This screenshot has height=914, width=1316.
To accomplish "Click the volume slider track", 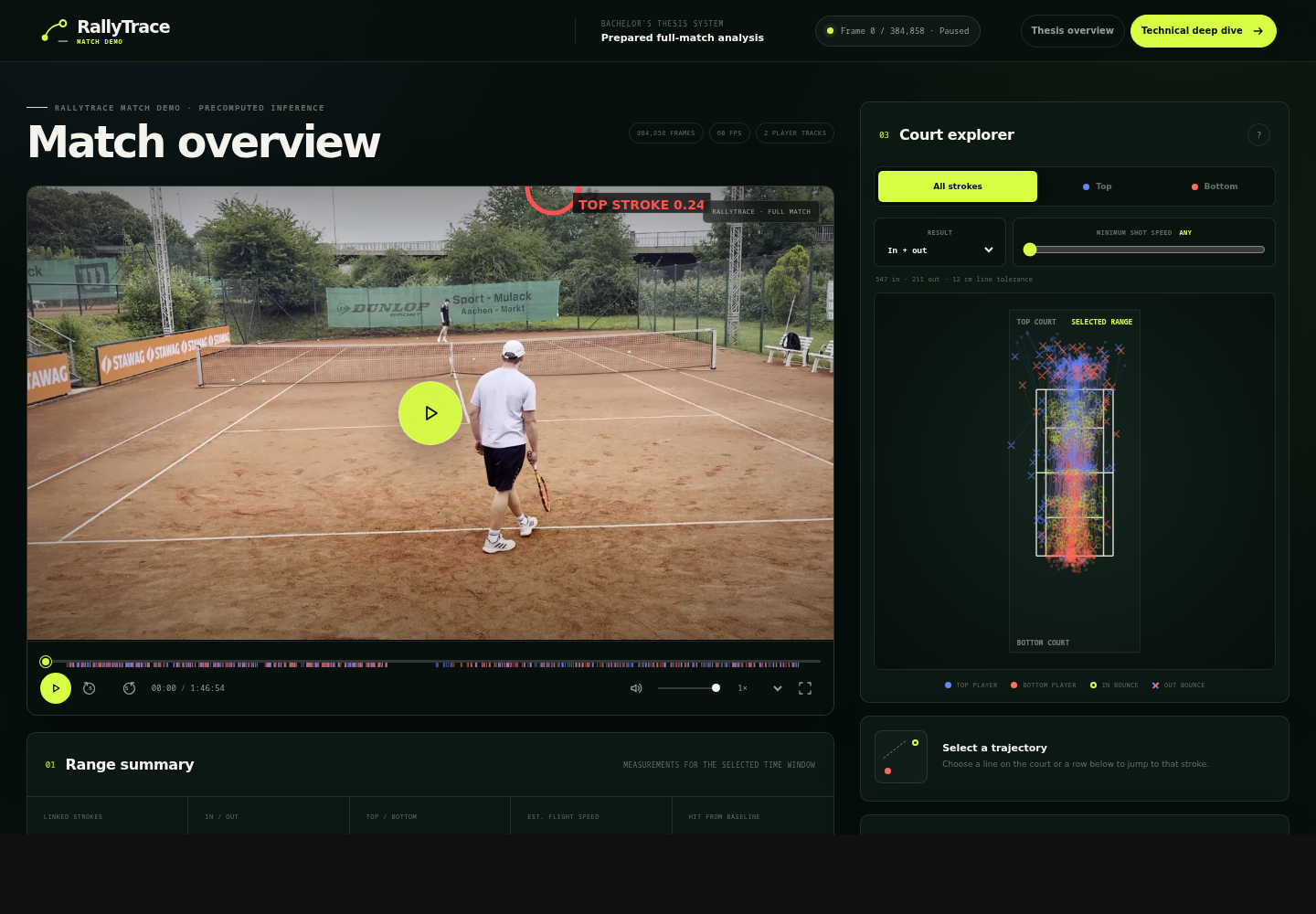I will point(689,688).
